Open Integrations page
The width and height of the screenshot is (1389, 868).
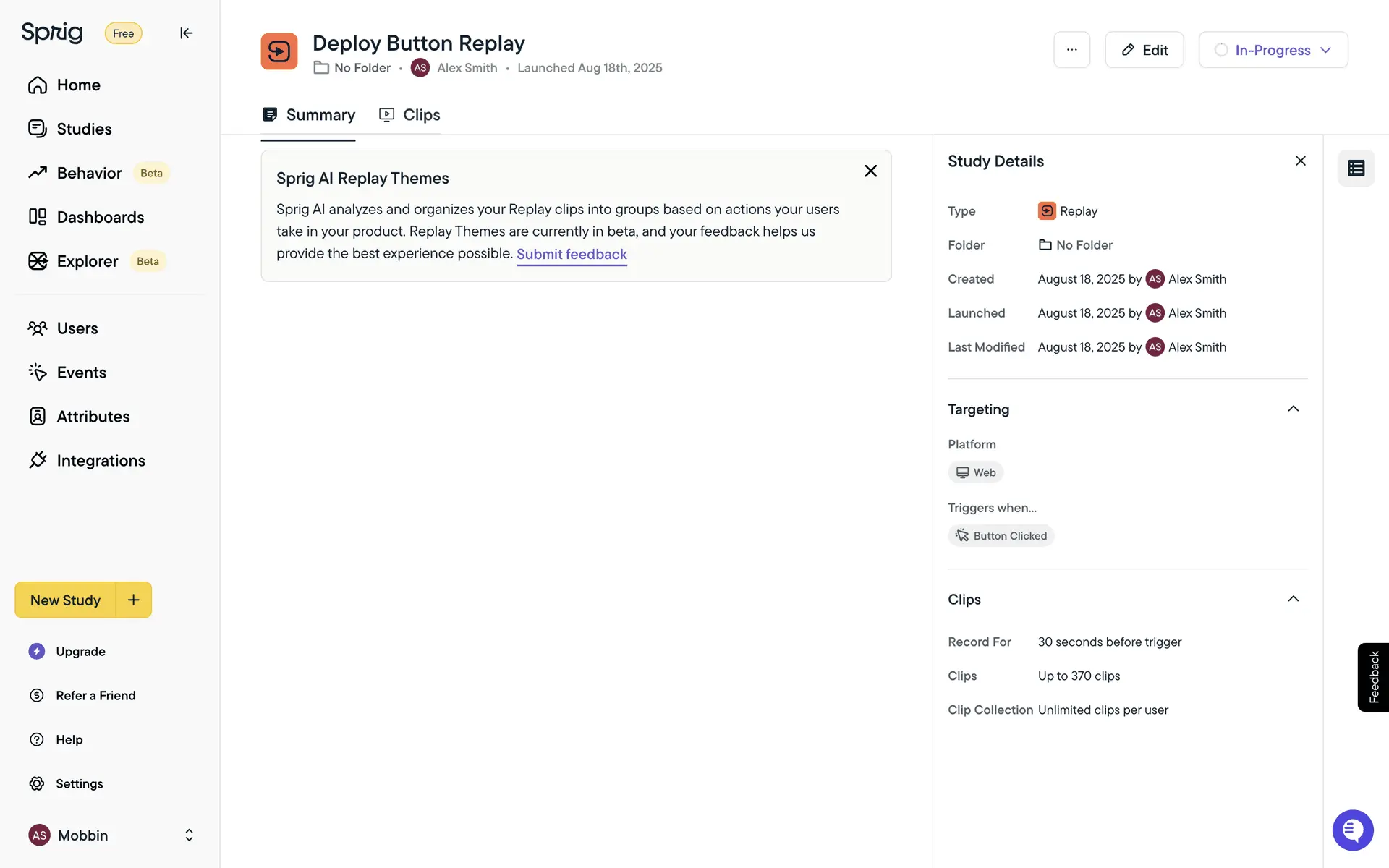pos(101,461)
